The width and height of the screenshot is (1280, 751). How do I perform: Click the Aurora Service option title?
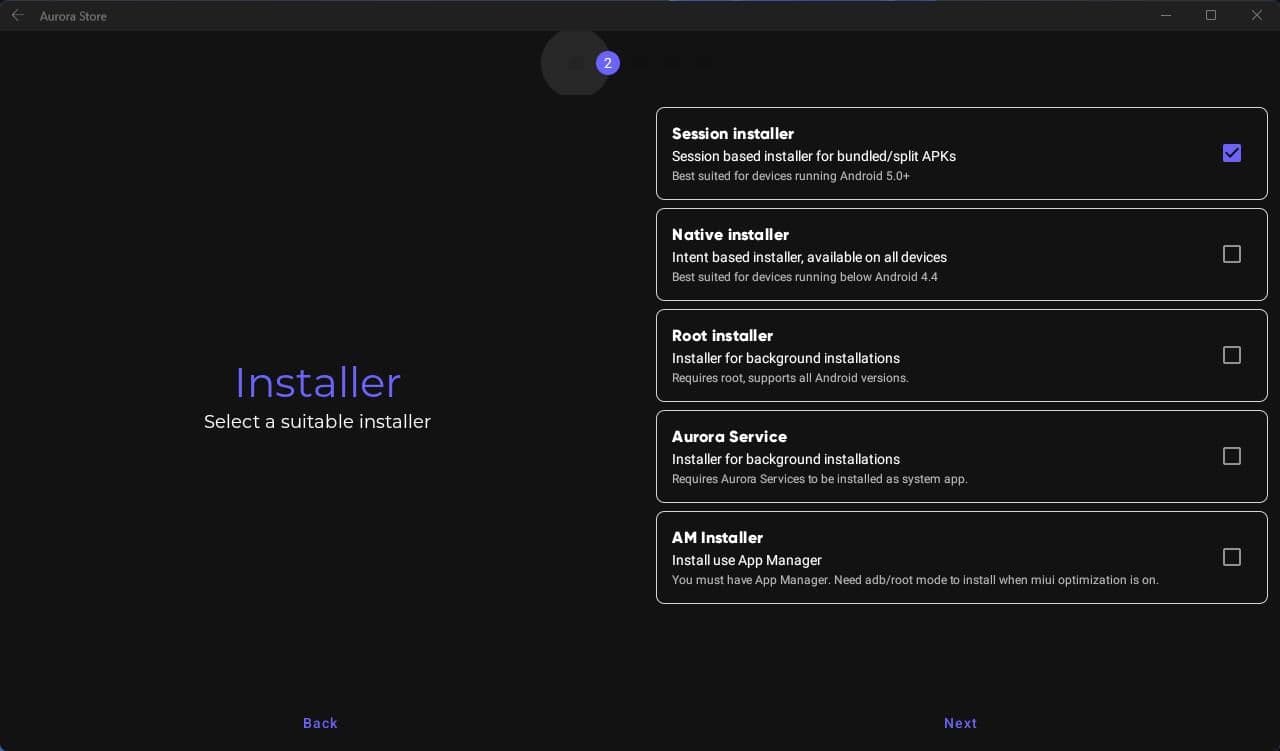point(729,436)
